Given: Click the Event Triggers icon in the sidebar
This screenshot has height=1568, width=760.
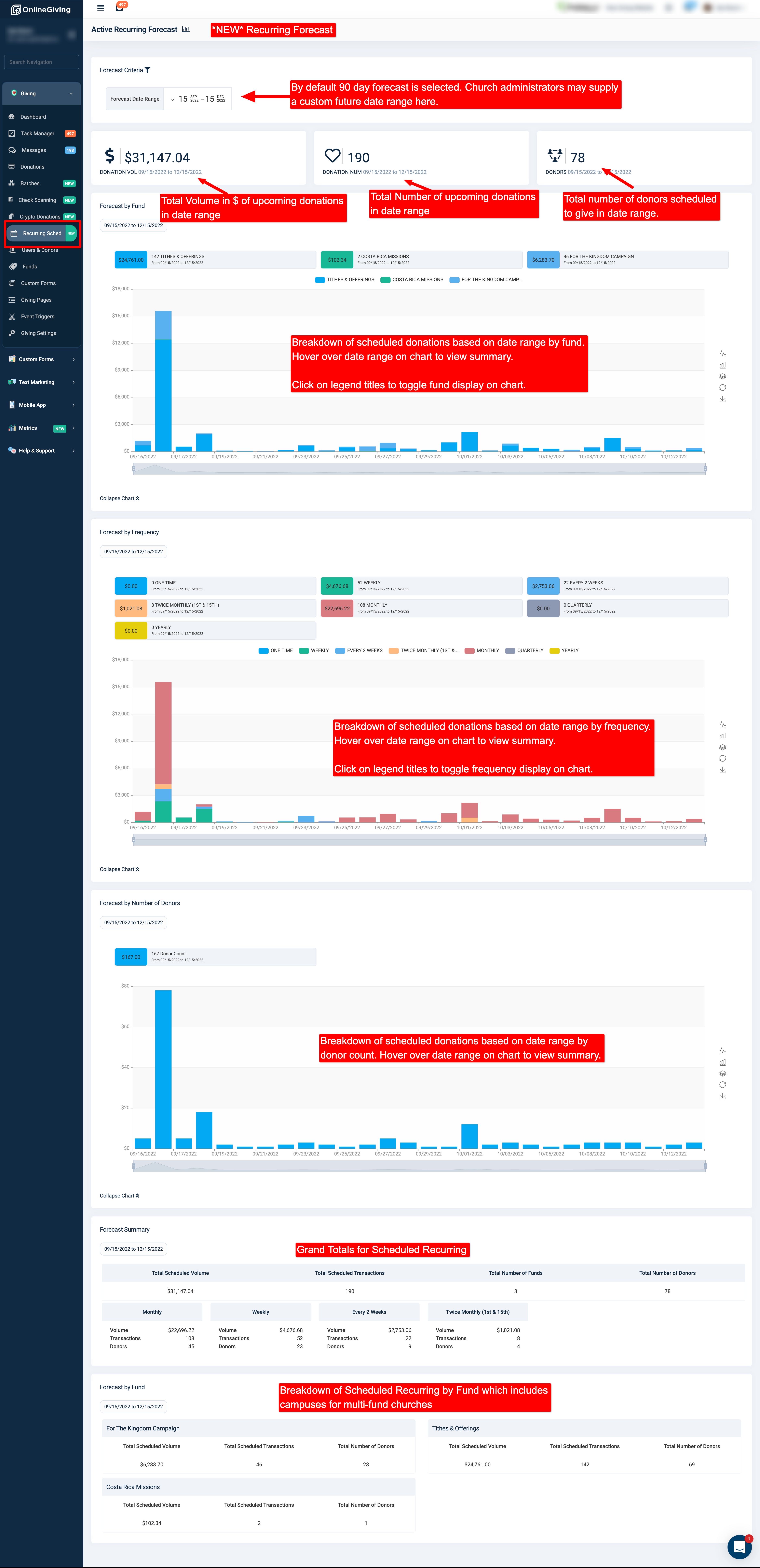Looking at the screenshot, I should click(12, 317).
